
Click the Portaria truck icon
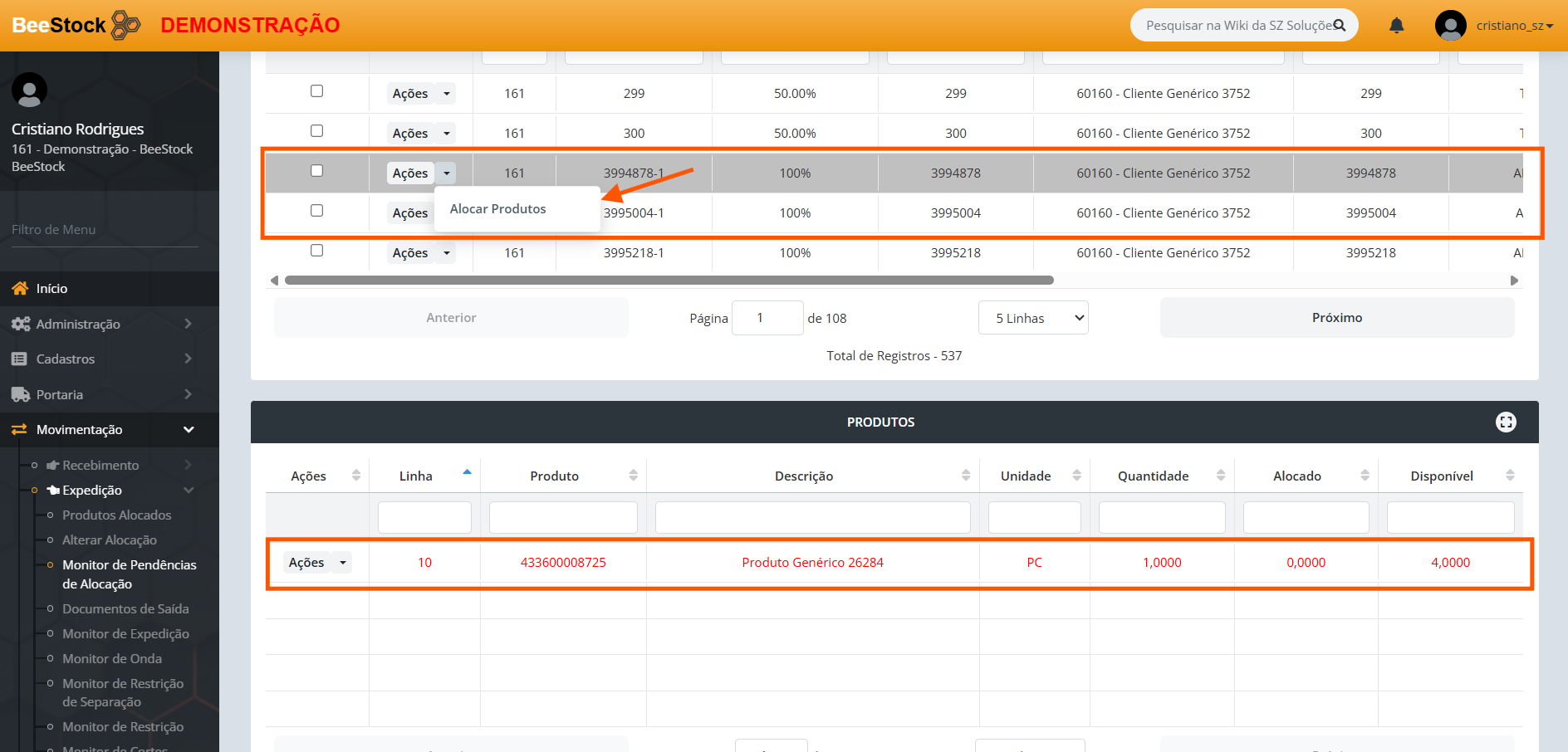[21, 394]
